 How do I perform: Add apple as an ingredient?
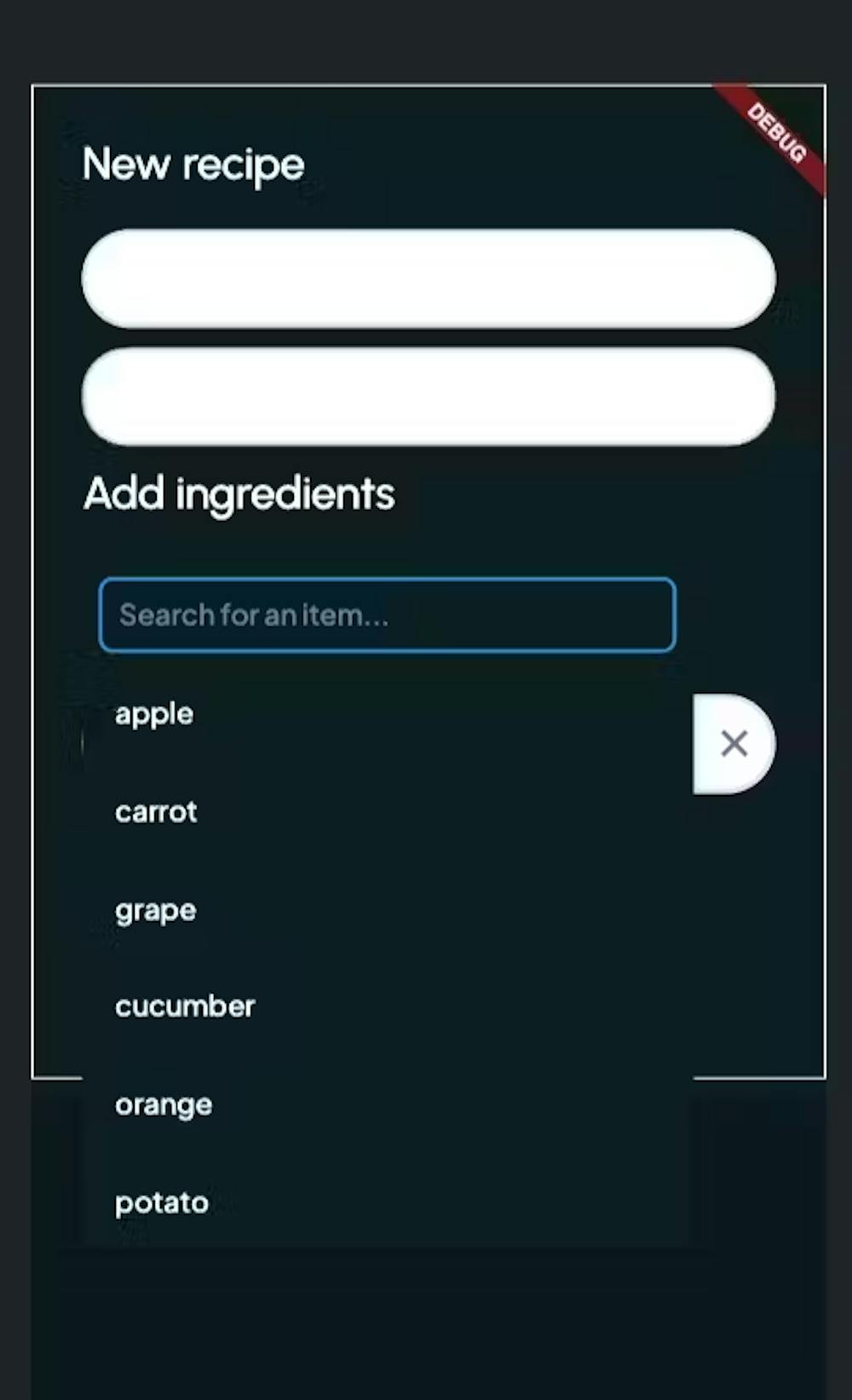154,714
